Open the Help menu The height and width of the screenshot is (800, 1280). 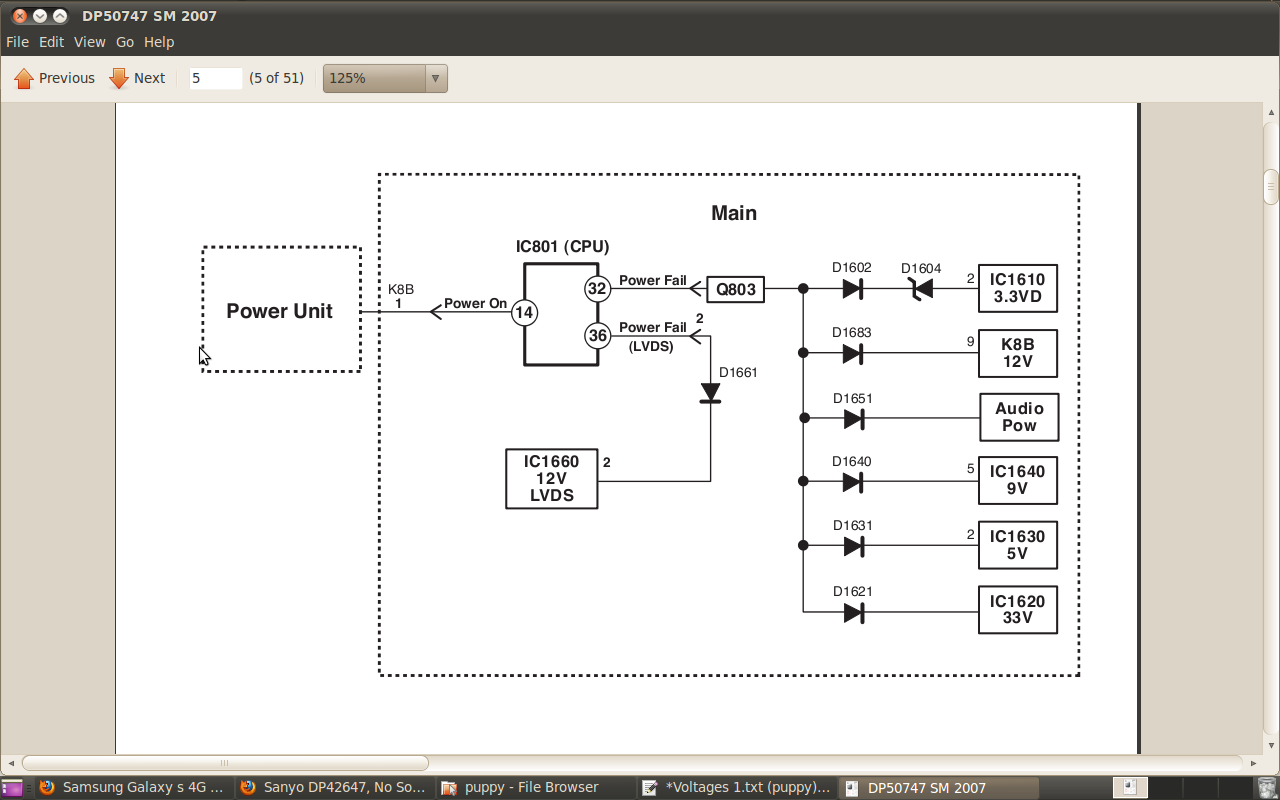point(159,42)
